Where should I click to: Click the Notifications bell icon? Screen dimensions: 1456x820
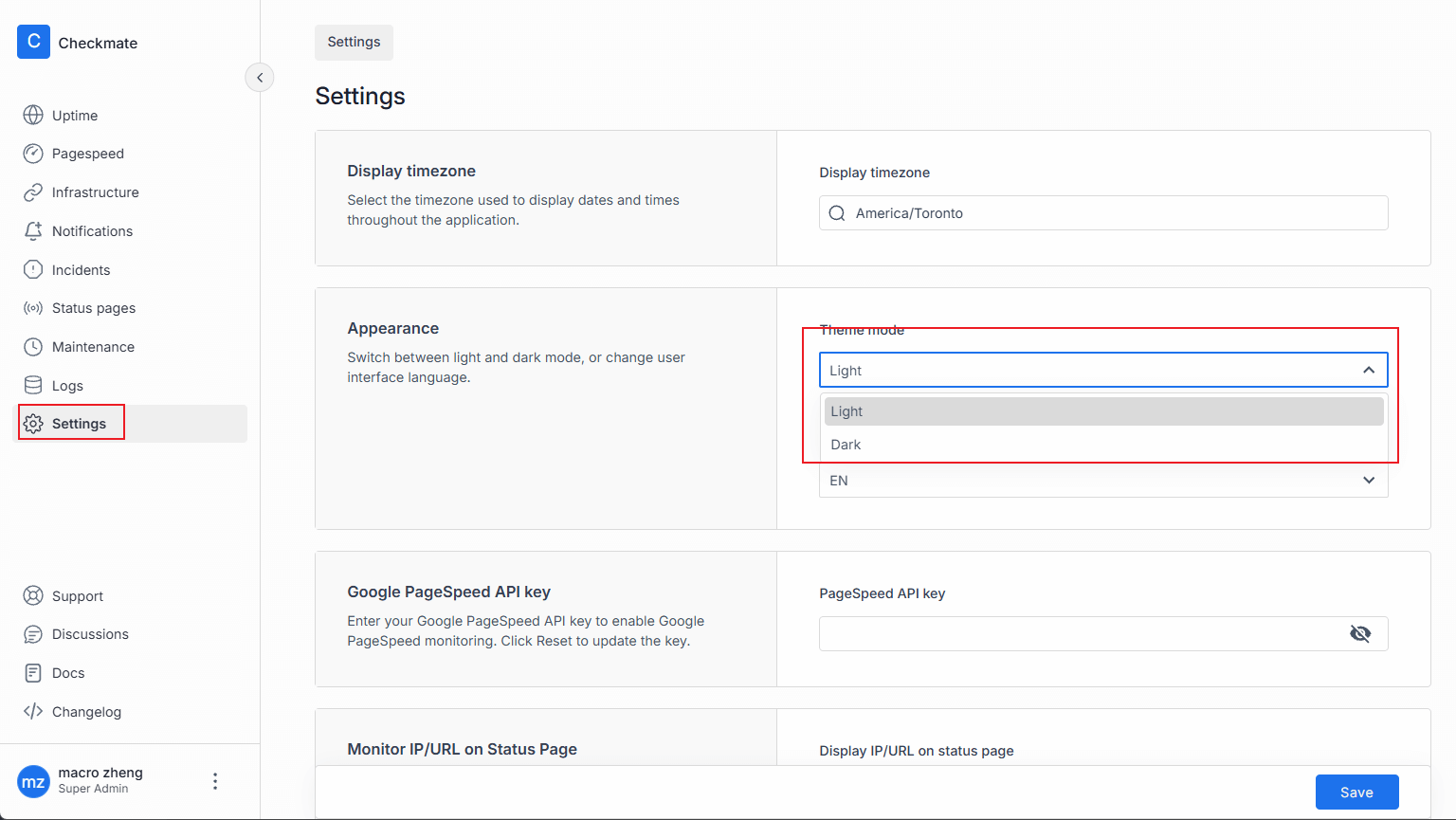[33, 231]
